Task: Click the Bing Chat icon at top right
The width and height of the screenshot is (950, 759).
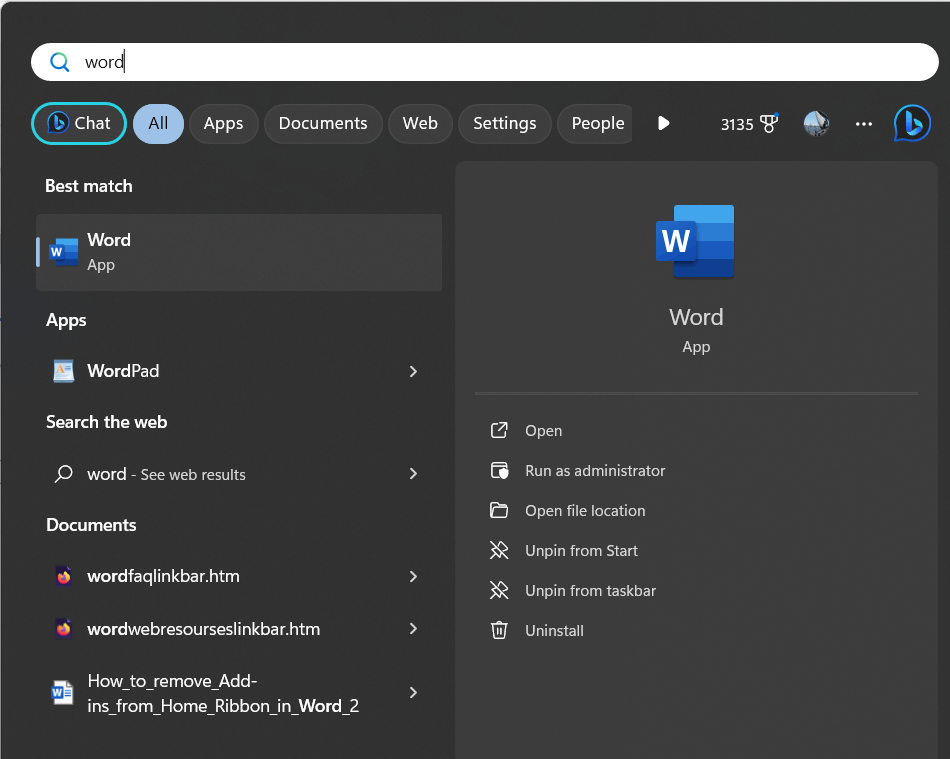Action: pyautogui.click(x=912, y=123)
